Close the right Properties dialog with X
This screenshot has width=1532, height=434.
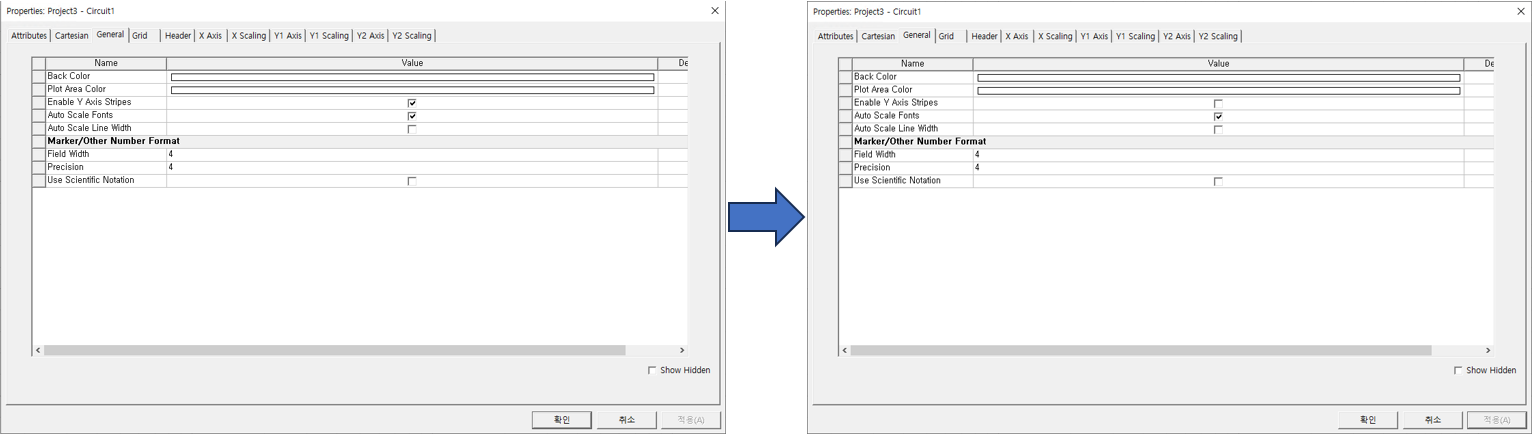1520,11
